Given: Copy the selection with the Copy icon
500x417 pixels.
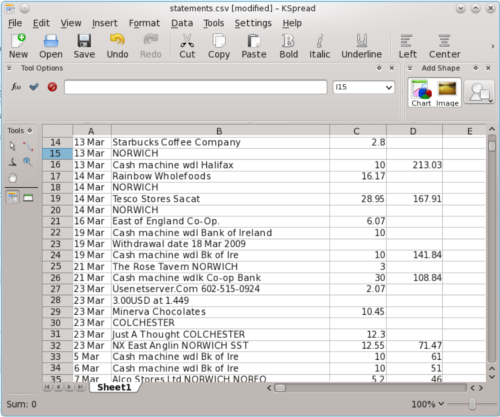Looking at the screenshot, I should pyautogui.click(x=219, y=46).
